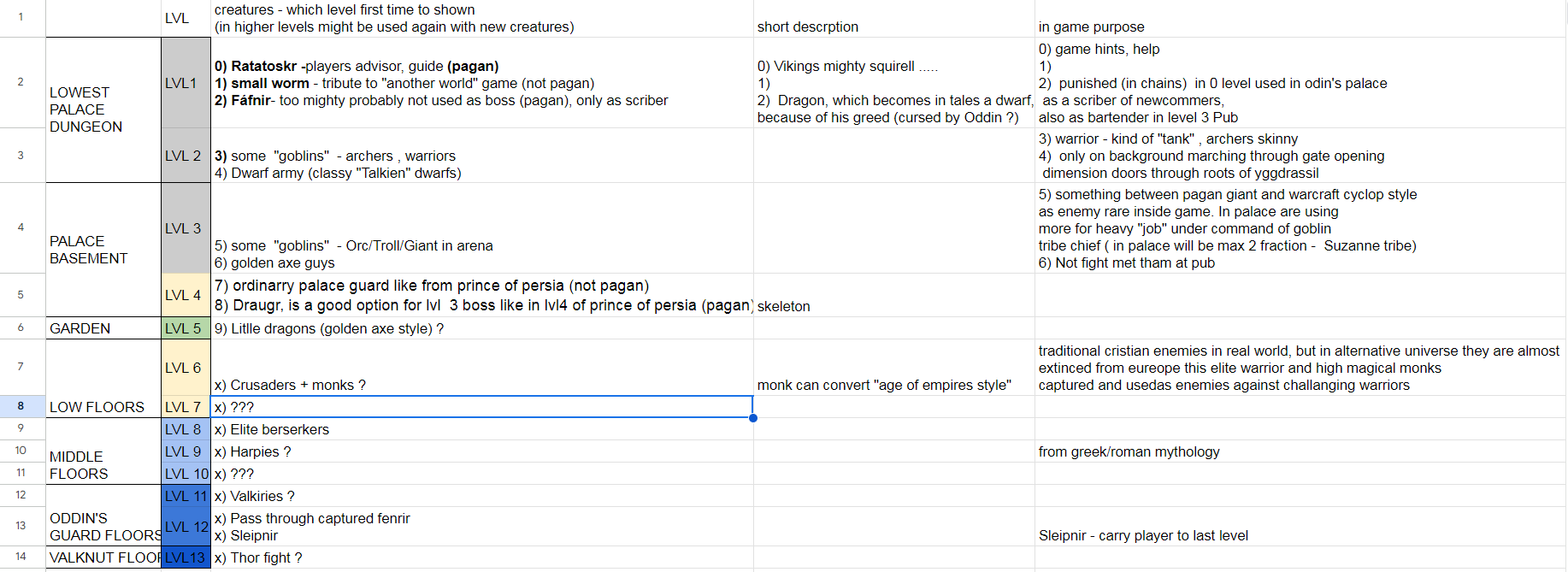Screen dimensions: 1568x572
Task: Select the 'Sleipnir - carry player' purpose cell
Action: click(x=1300, y=527)
